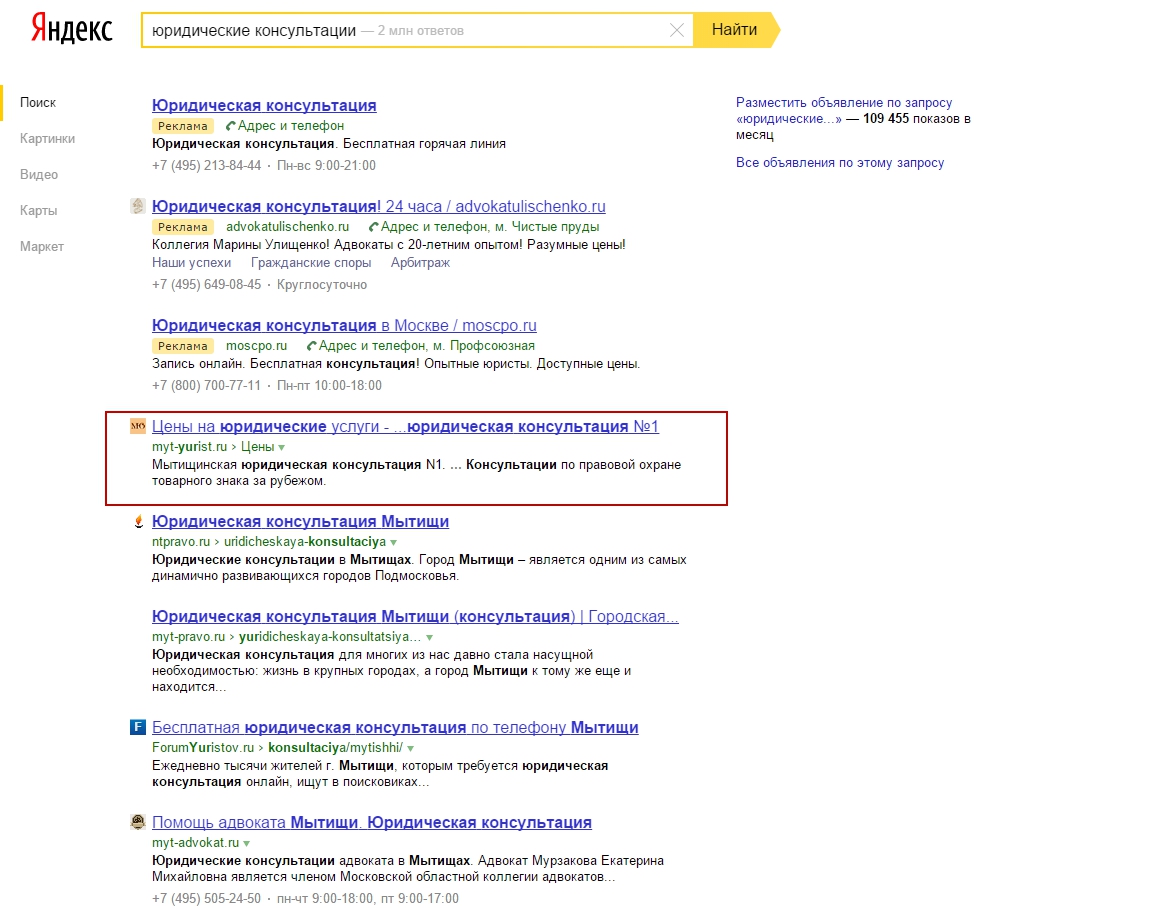Click the phone number +7 (495) 649-08-45

[x=206, y=284]
